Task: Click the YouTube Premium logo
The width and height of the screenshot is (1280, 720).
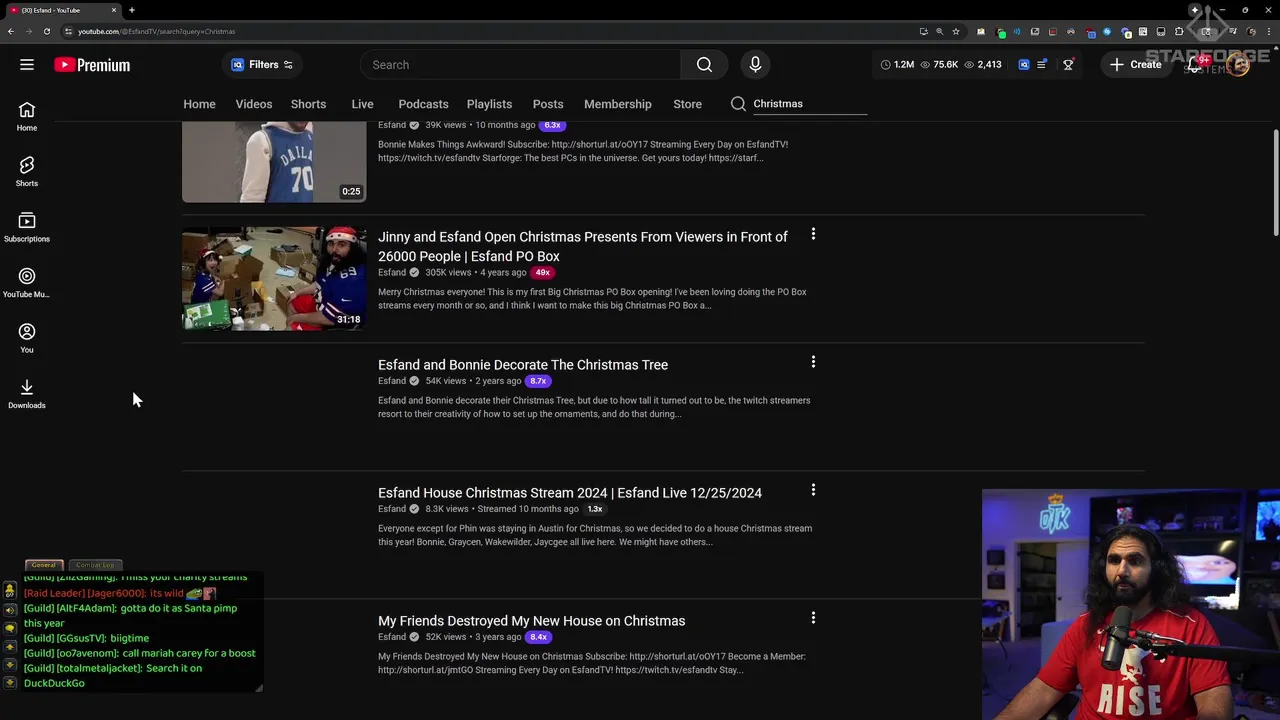Action: [92, 65]
